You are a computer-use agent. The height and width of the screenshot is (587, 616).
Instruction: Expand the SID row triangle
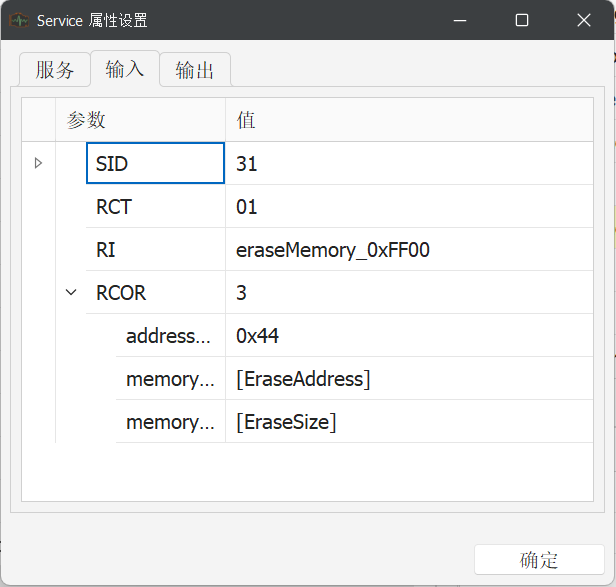click(x=38, y=163)
